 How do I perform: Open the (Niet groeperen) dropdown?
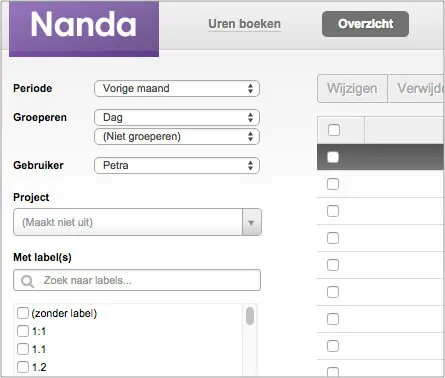coord(177,137)
